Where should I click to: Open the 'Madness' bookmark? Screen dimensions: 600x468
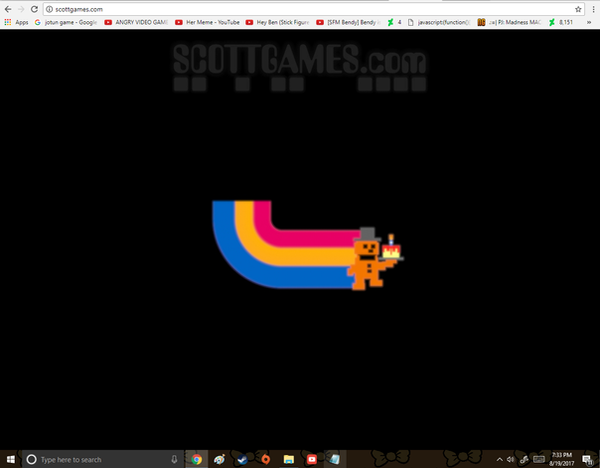(x=509, y=22)
